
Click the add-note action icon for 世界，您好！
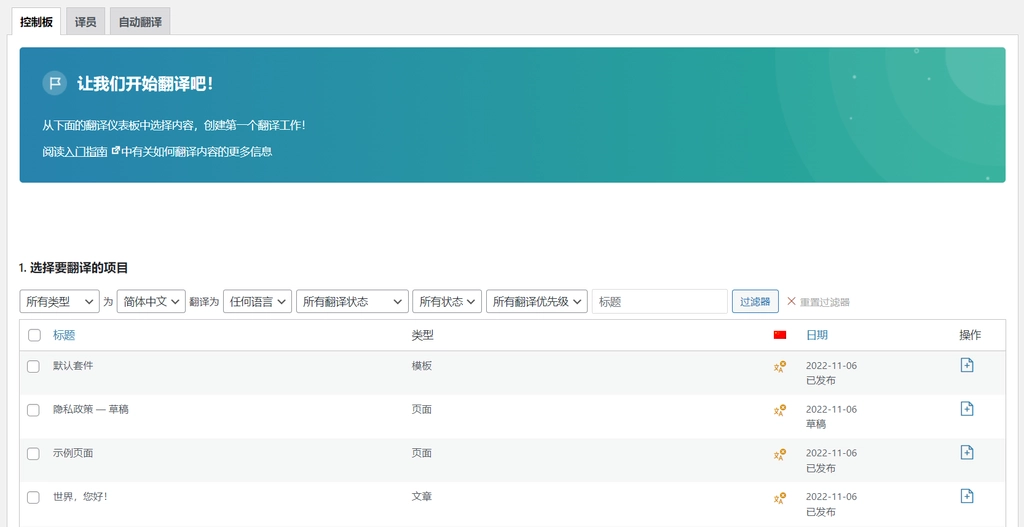tap(966, 496)
